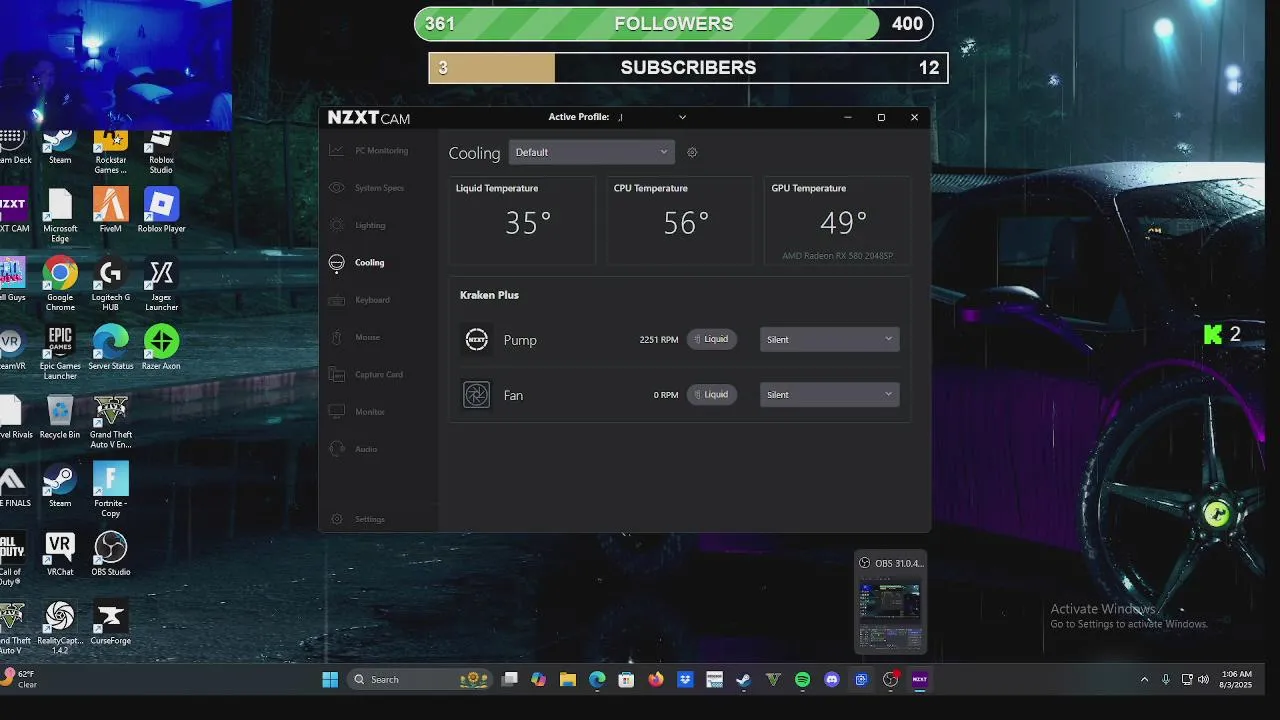This screenshot has width=1280, height=720.
Task: Select the Razer Axon desktop icon
Action: (x=161, y=348)
